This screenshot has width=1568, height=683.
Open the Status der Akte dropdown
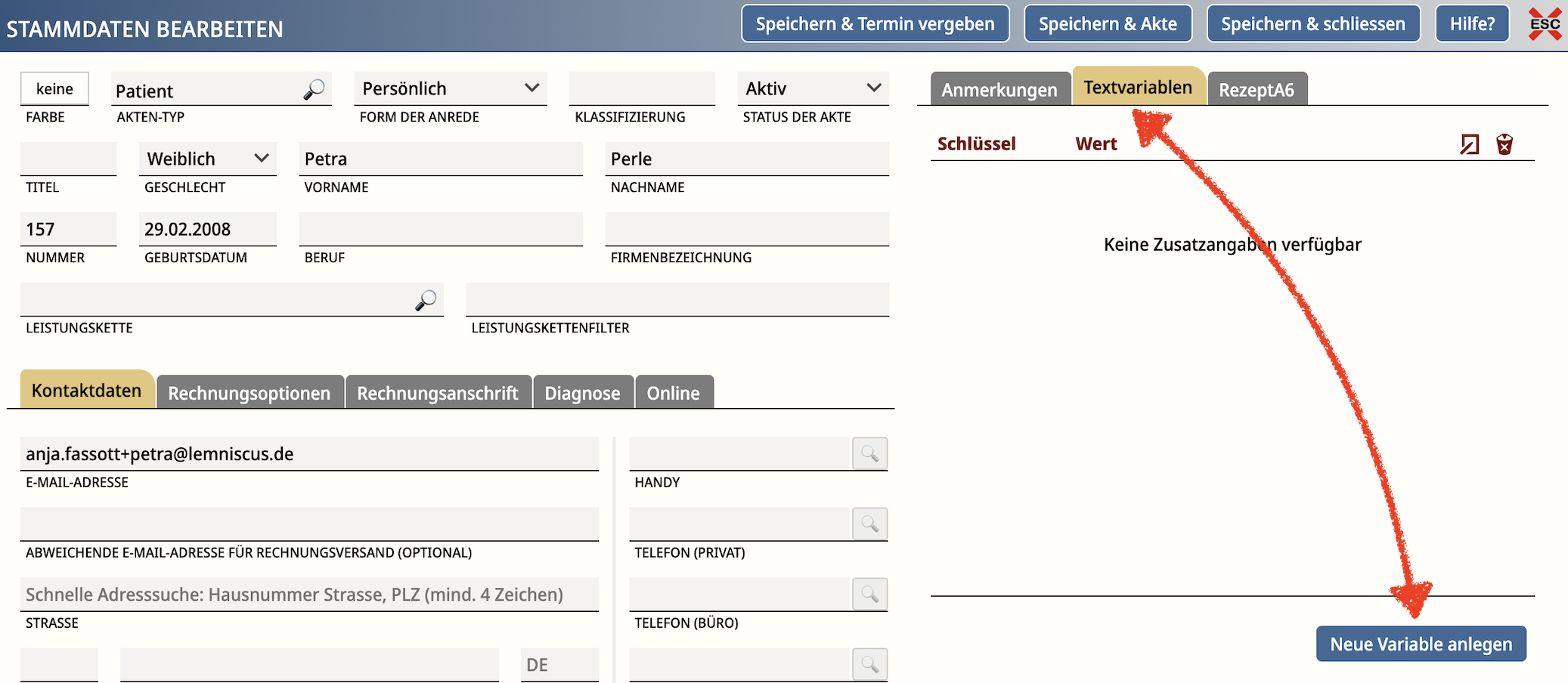pos(813,88)
